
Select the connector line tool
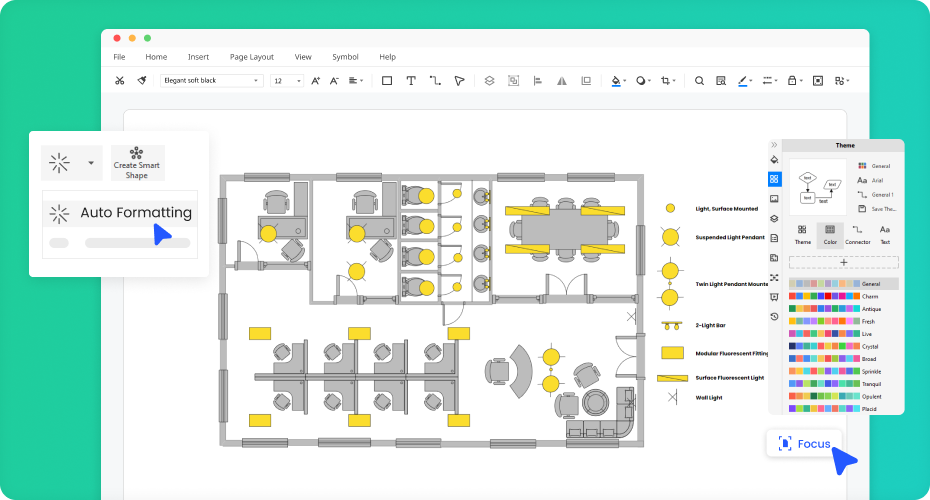point(435,81)
